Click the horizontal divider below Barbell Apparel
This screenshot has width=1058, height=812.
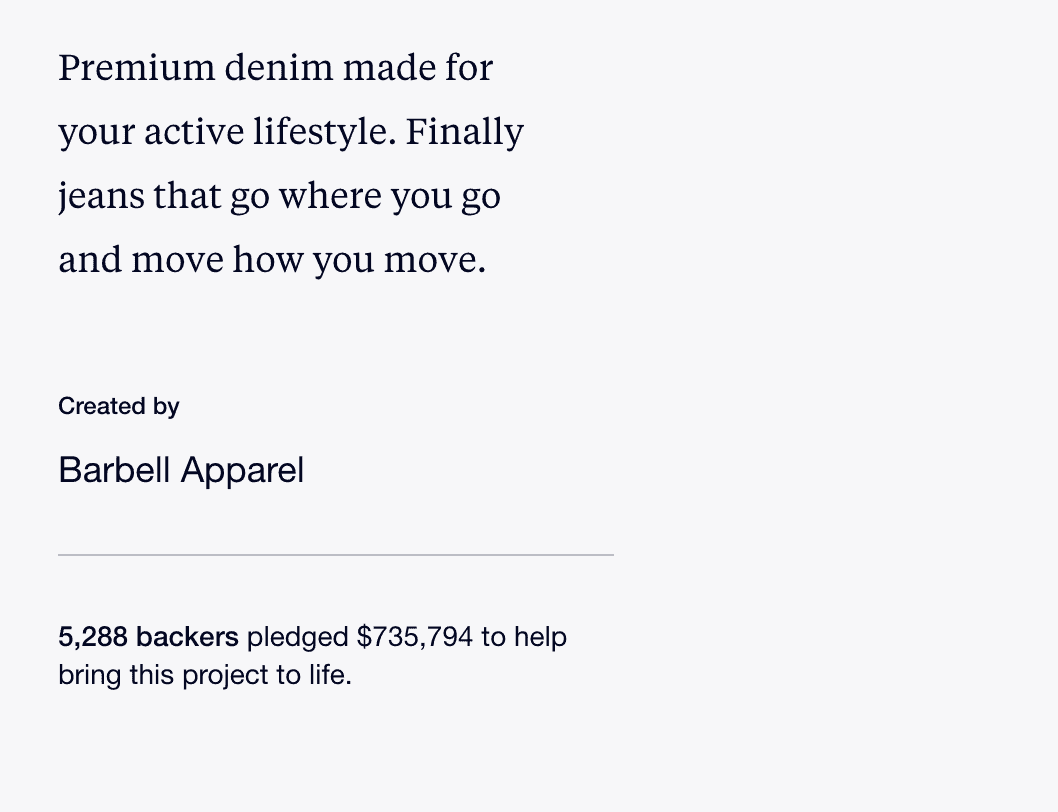click(x=336, y=555)
